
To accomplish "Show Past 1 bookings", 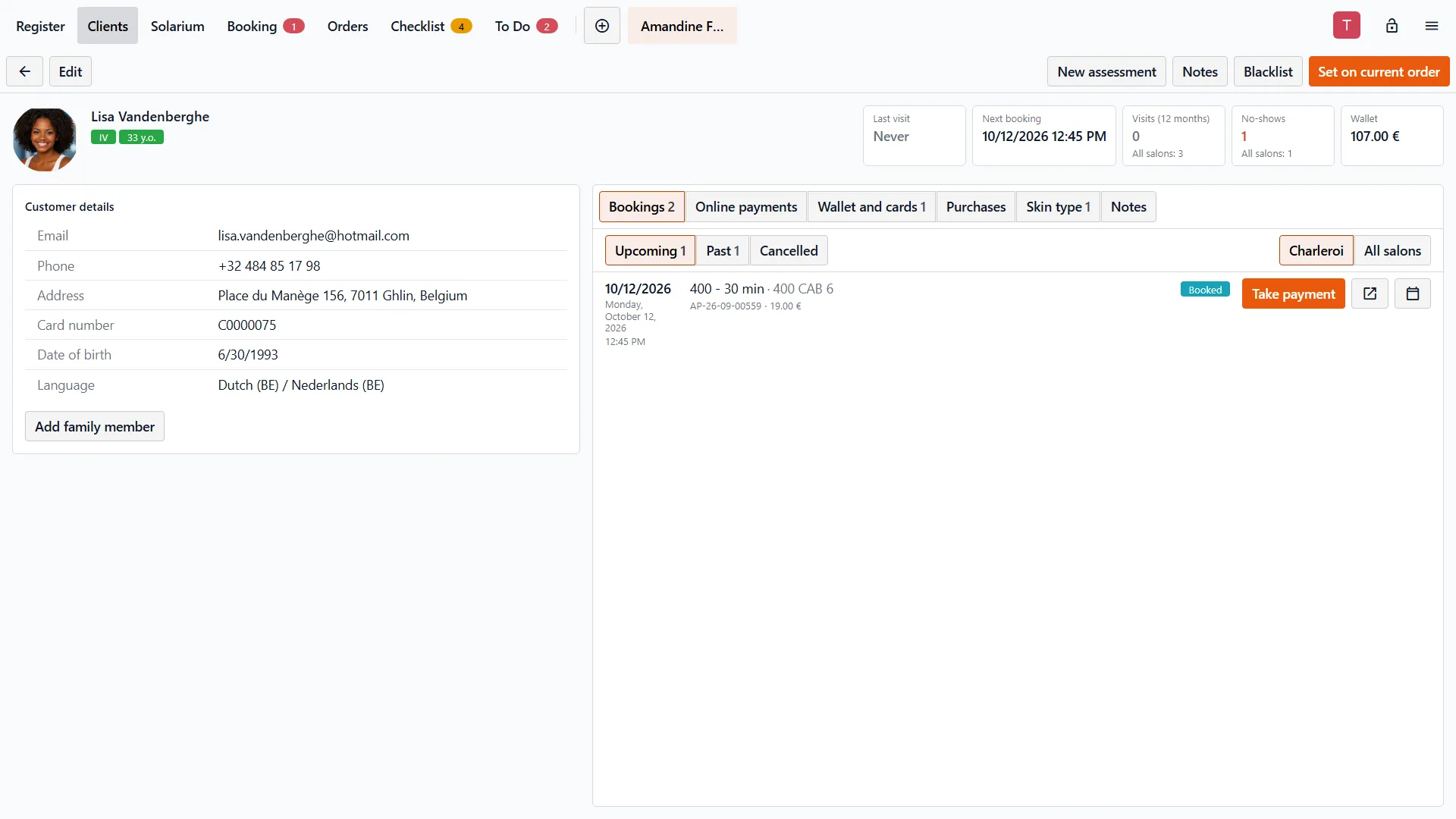I will 723,250.
